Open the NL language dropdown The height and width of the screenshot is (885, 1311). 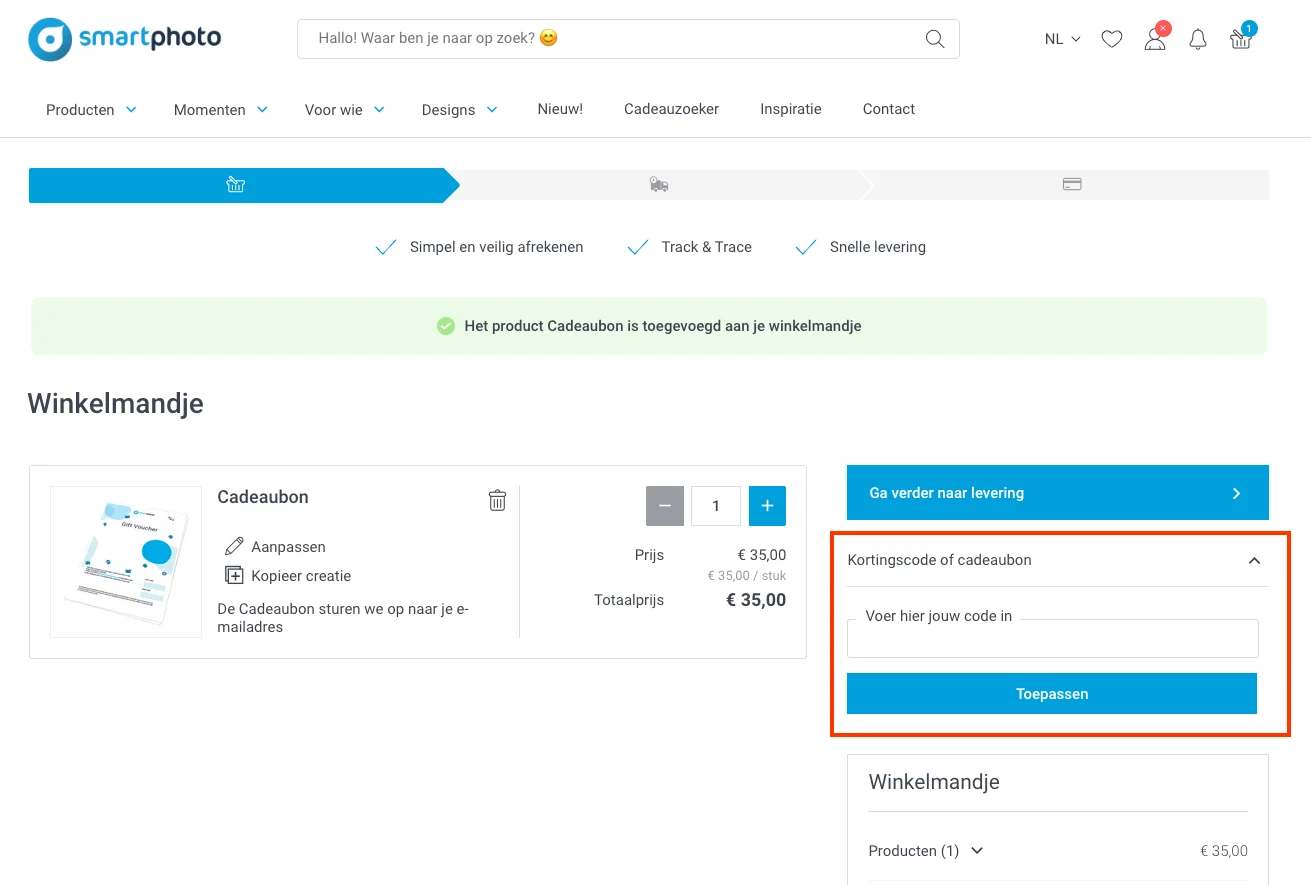tap(1061, 38)
